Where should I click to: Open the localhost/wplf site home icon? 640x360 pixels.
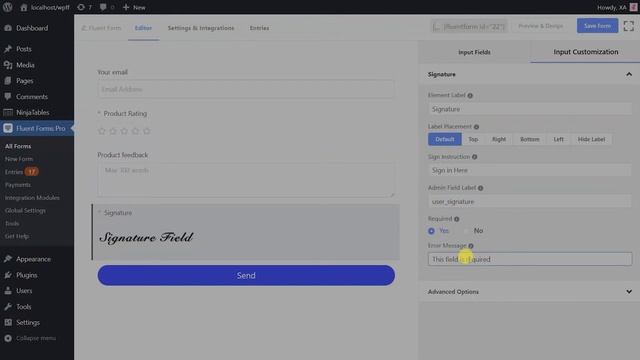click(x=24, y=7)
